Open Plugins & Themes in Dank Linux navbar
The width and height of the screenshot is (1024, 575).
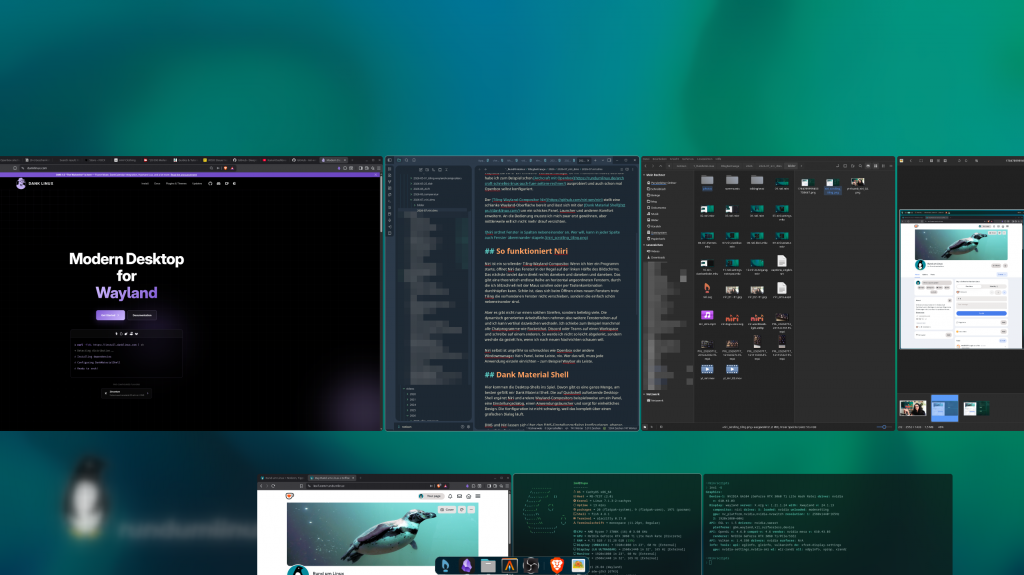[x=176, y=184]
